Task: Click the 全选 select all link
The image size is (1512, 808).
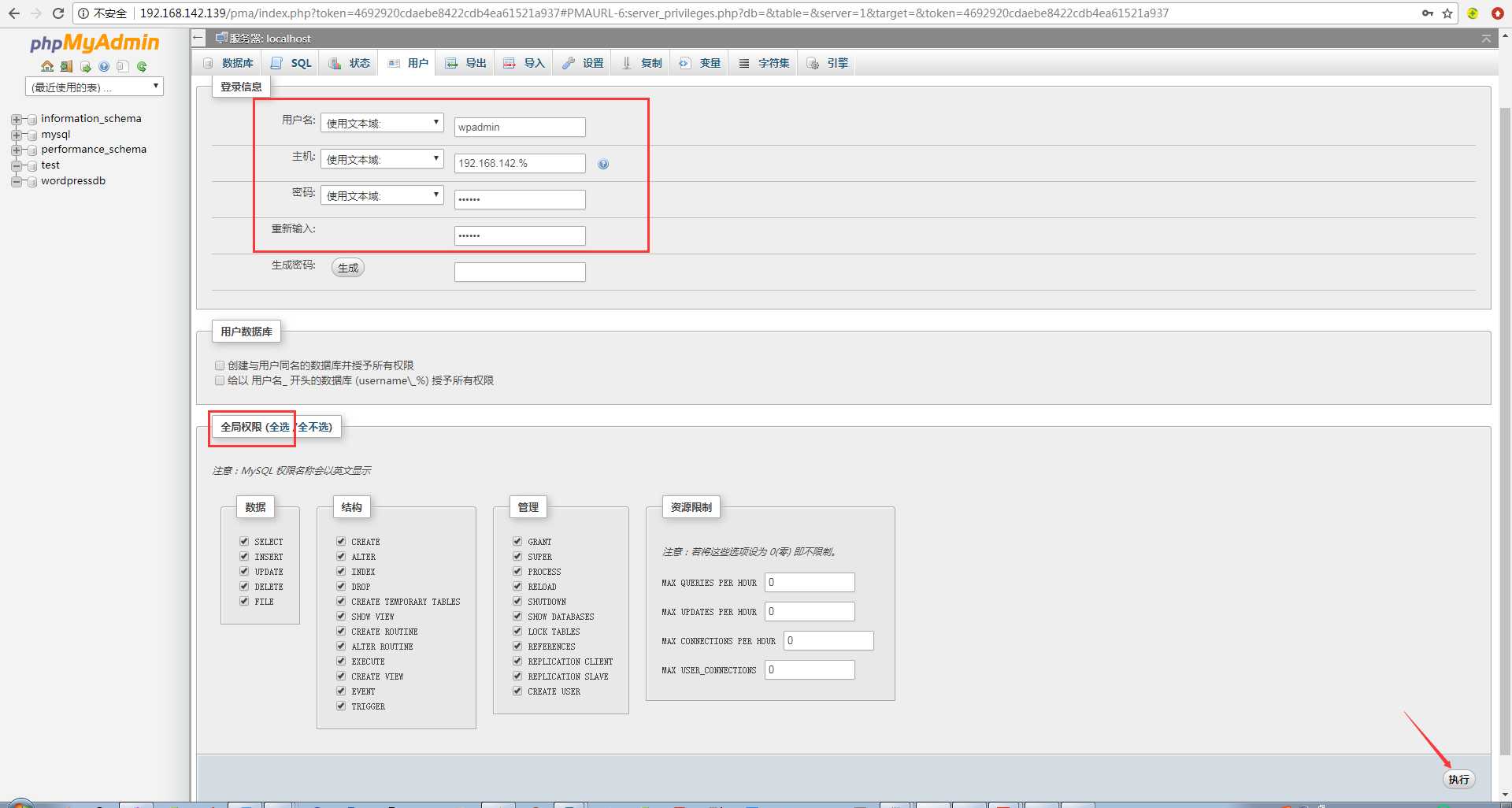Action: (x=279, y=427)
